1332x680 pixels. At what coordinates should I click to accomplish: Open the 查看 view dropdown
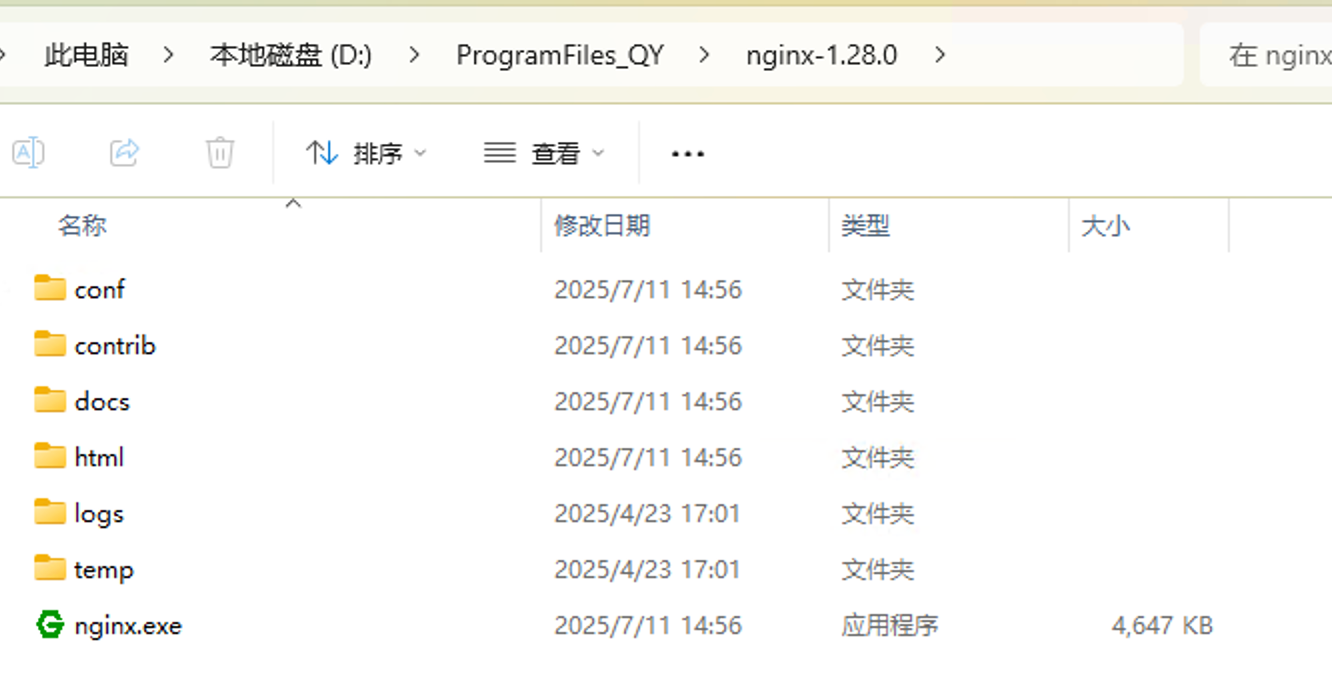(544, 153)
